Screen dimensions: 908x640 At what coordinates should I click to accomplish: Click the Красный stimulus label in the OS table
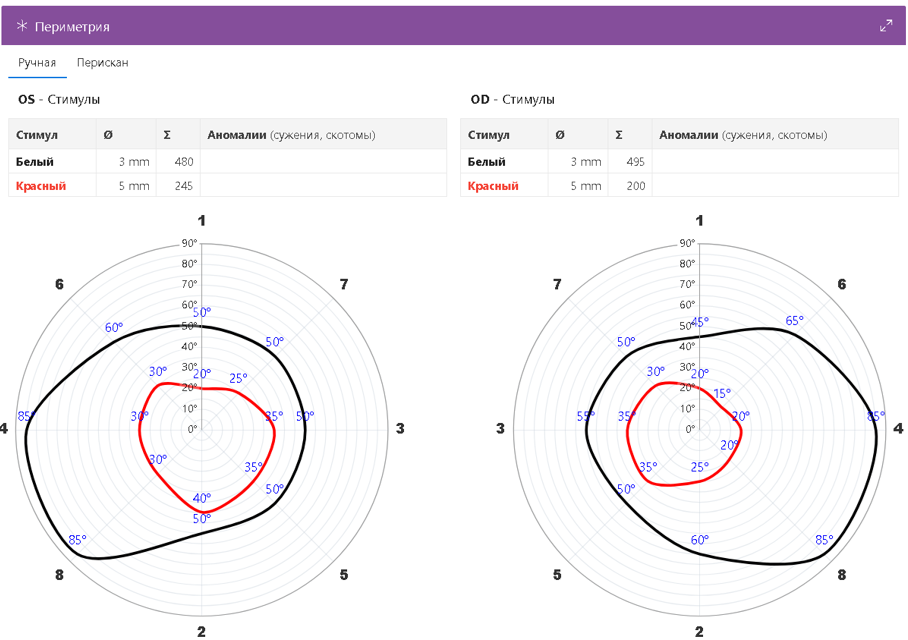[x=41, y=185]
